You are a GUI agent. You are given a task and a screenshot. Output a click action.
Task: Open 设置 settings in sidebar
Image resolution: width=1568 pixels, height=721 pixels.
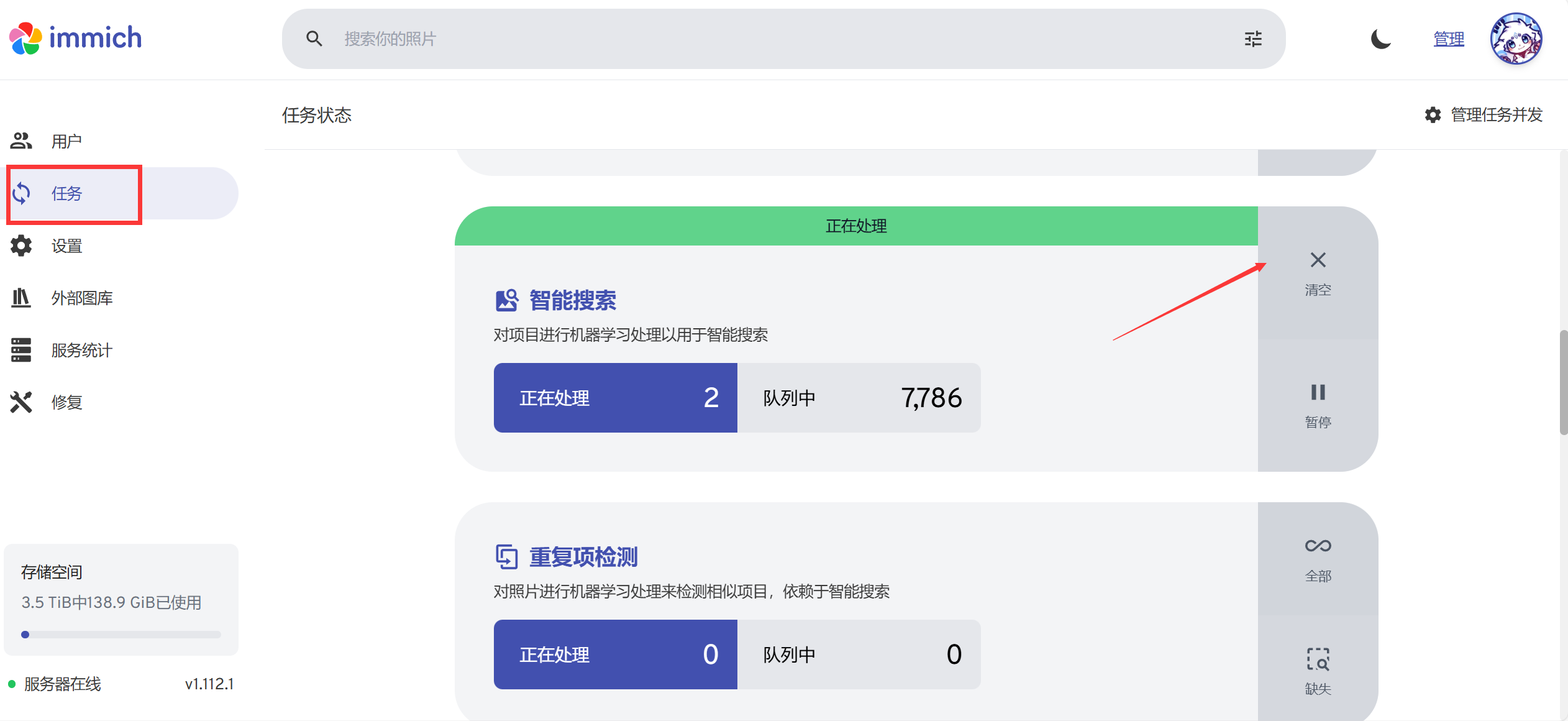pyautogui.click(x=66, y=246)
